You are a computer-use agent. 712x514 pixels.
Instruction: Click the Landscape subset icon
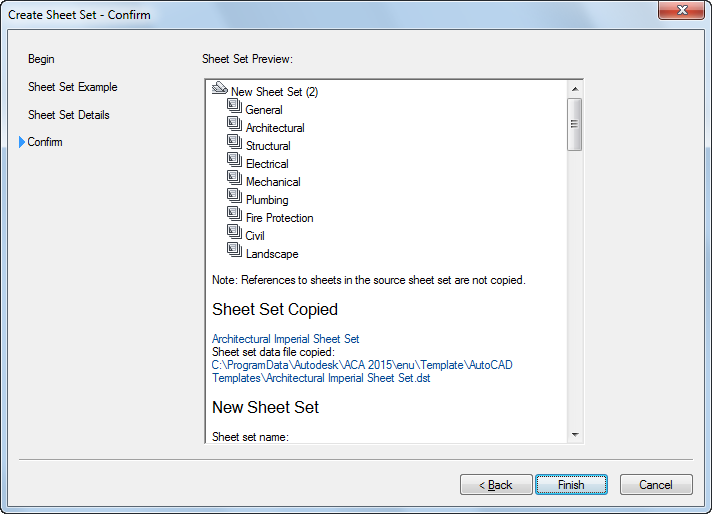coord(235,252)
